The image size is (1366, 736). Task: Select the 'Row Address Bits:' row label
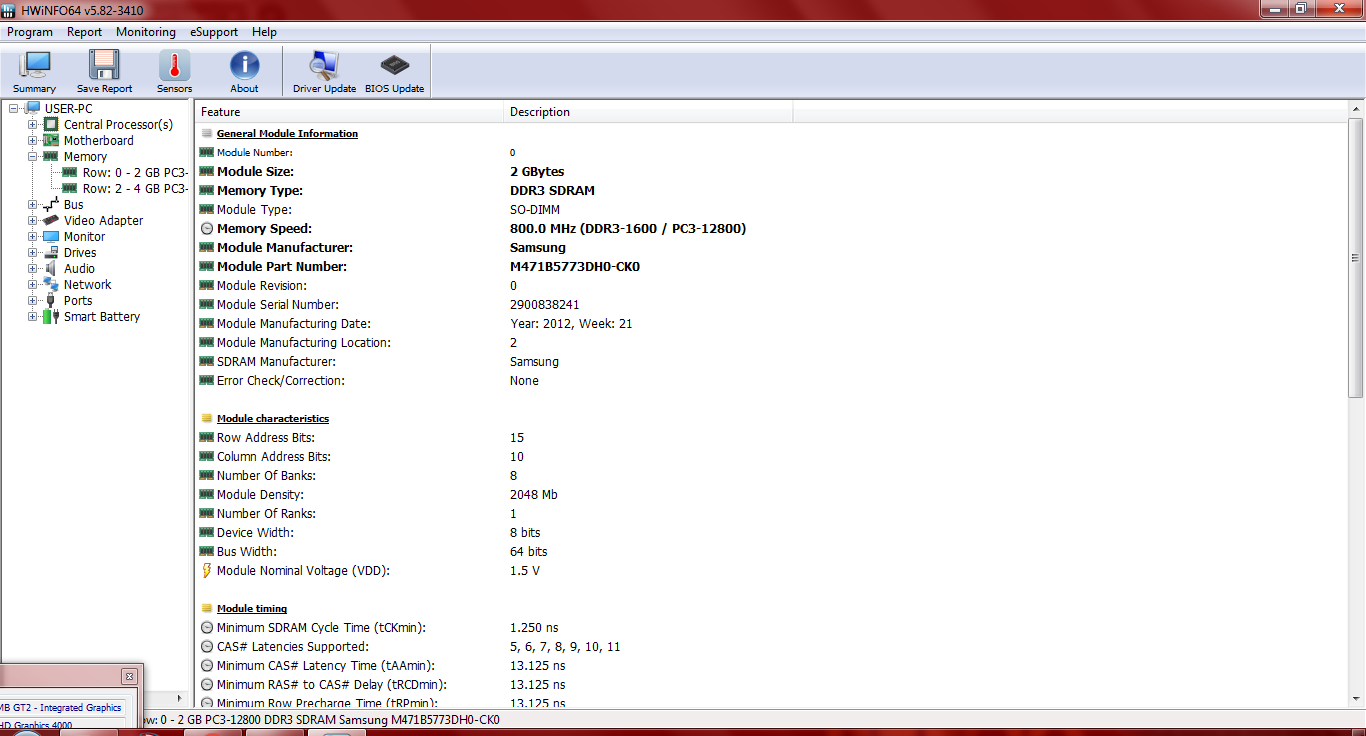(x=265, y=438)
